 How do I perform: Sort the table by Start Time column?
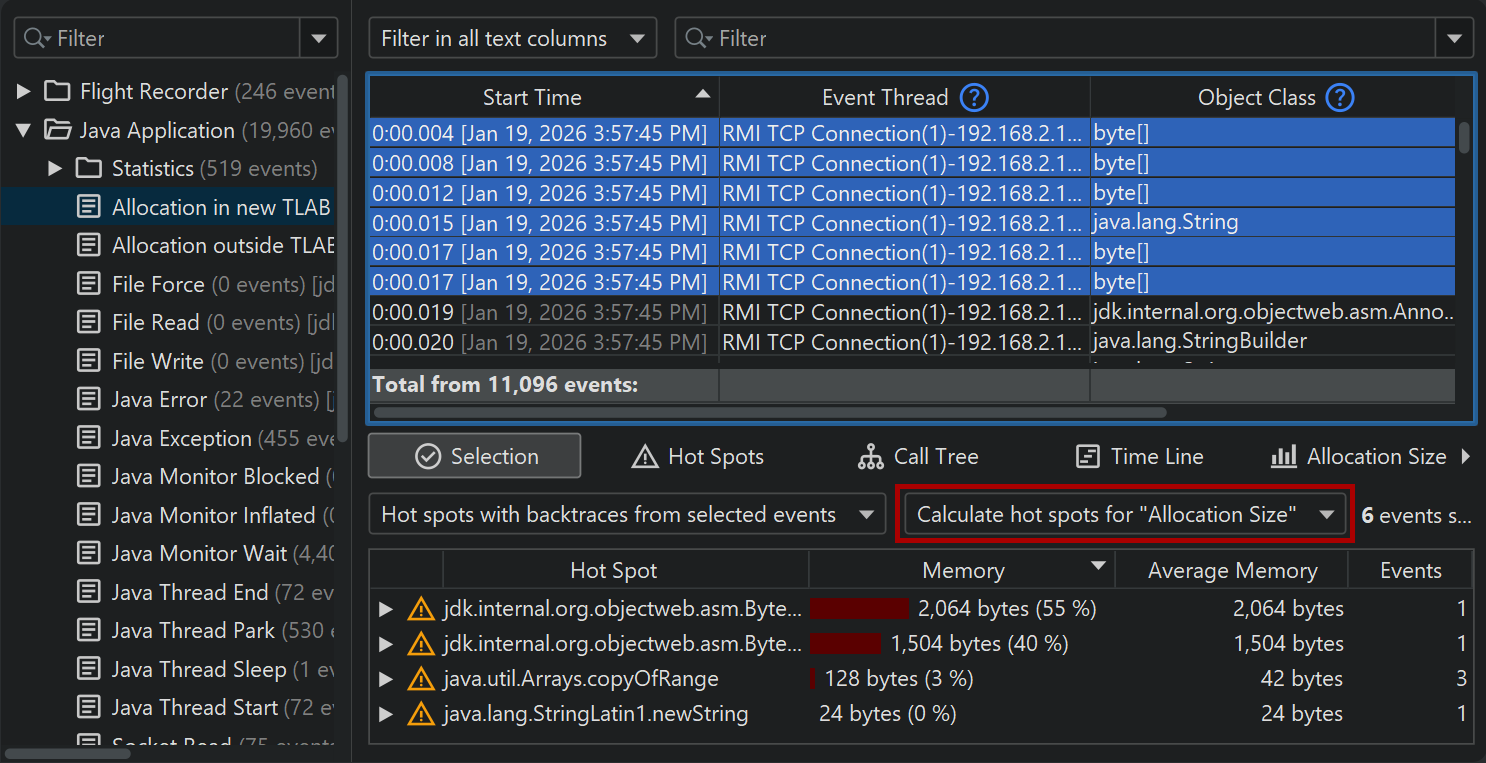click(x=532, y=97)
